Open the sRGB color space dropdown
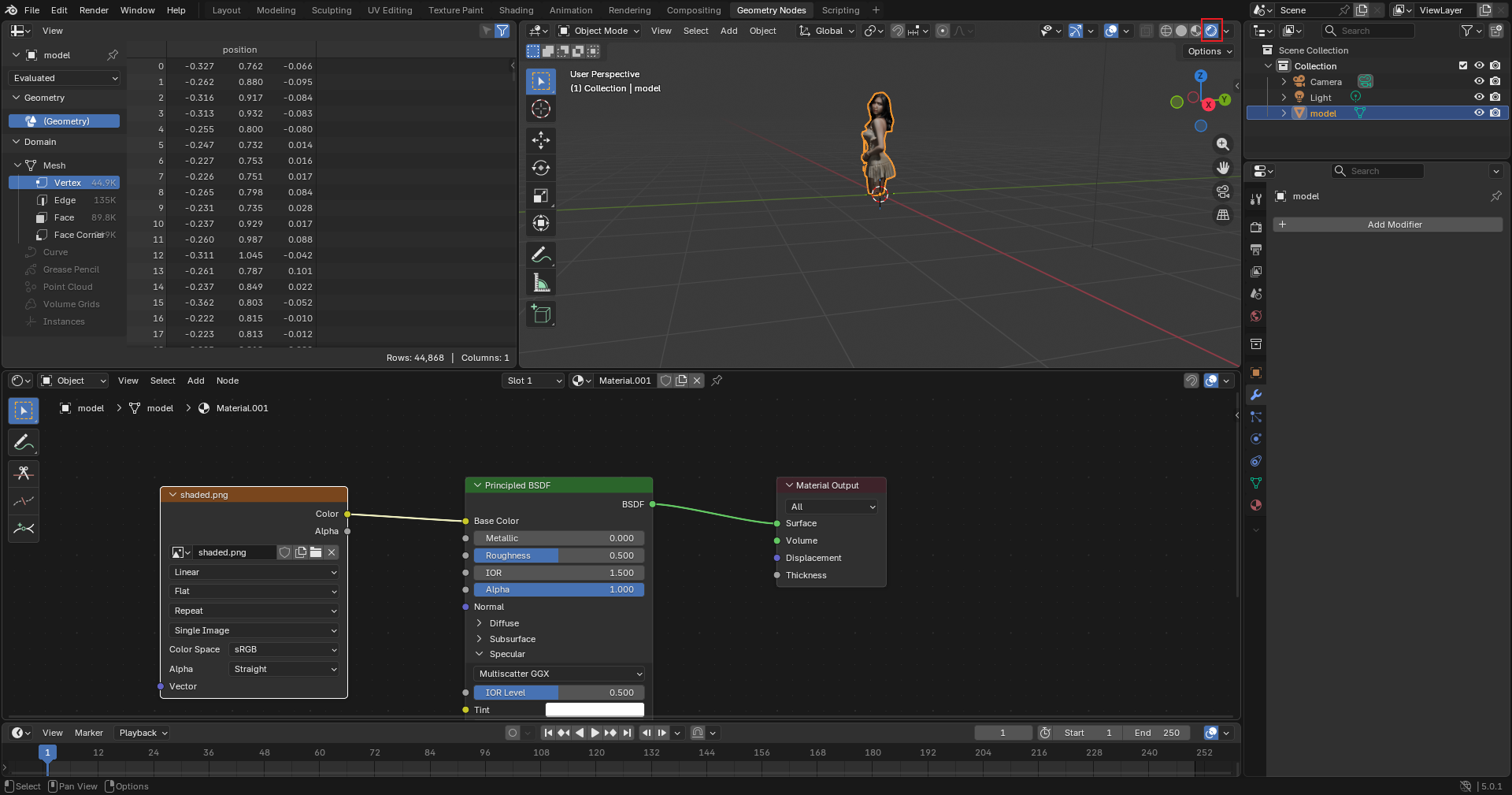The image size is (1512, 795). tap(284, 649)
